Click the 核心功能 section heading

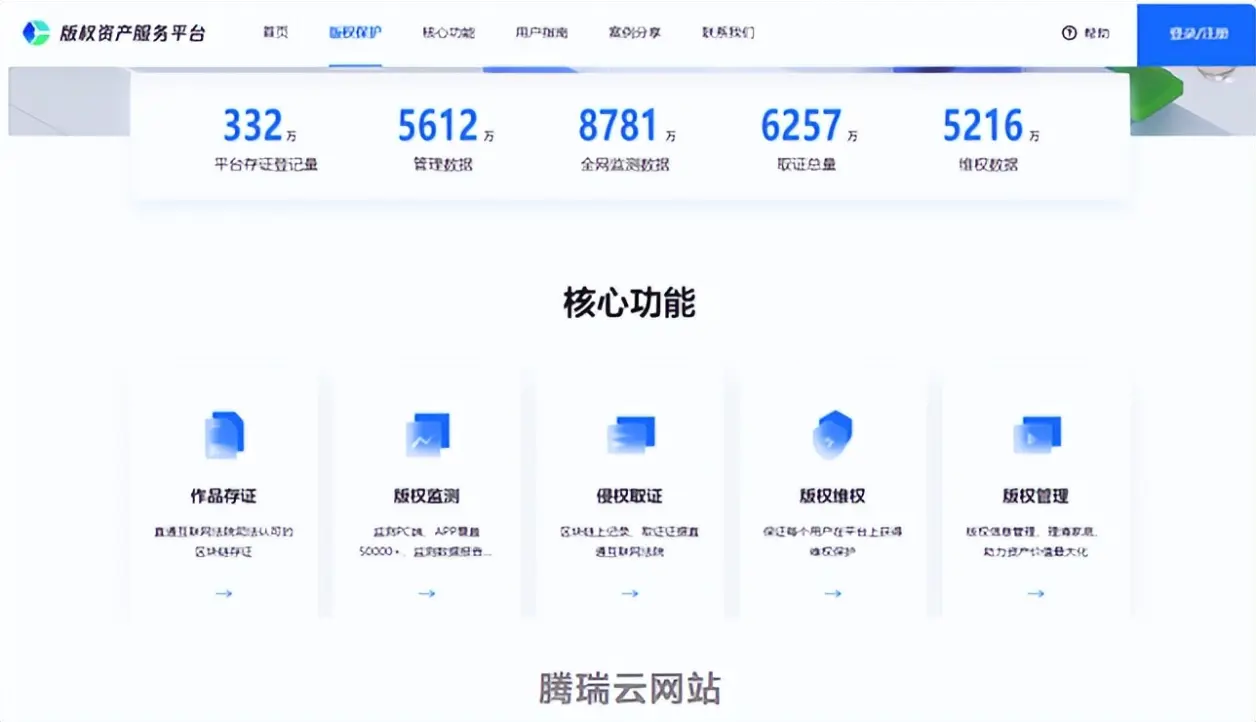(629, 303)
